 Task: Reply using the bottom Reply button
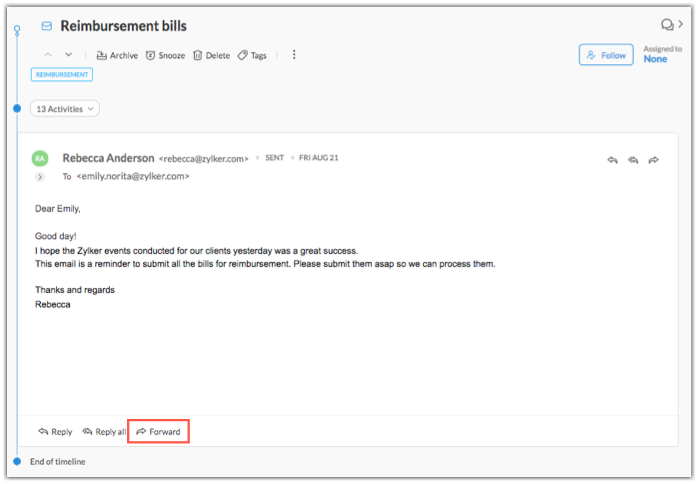pyautogui.click(x=55, y=431)
